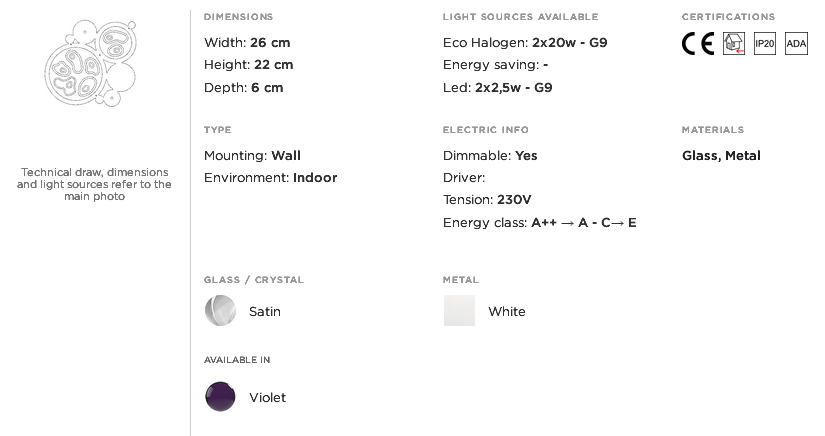The width and height of the screenshot is (825, 436).
Task: Select the Satin glass swatch
Action: tap(220, 311)
